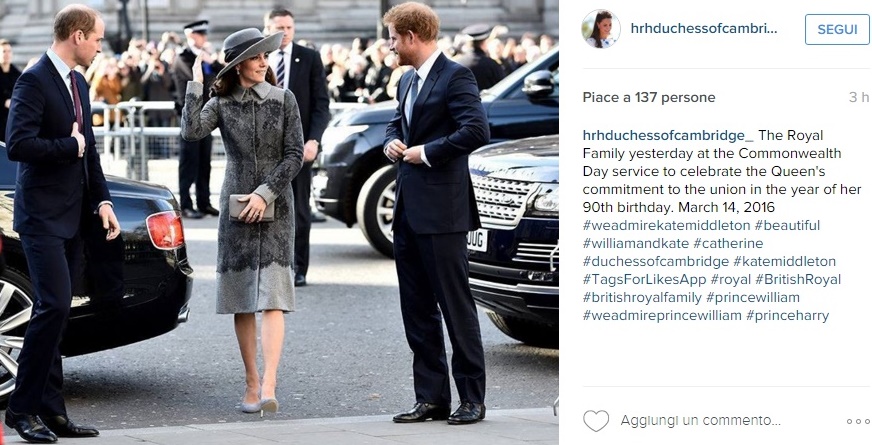Click the username in the caption text
This screenshot has width=872, height=445.
[x=668, y=135]
